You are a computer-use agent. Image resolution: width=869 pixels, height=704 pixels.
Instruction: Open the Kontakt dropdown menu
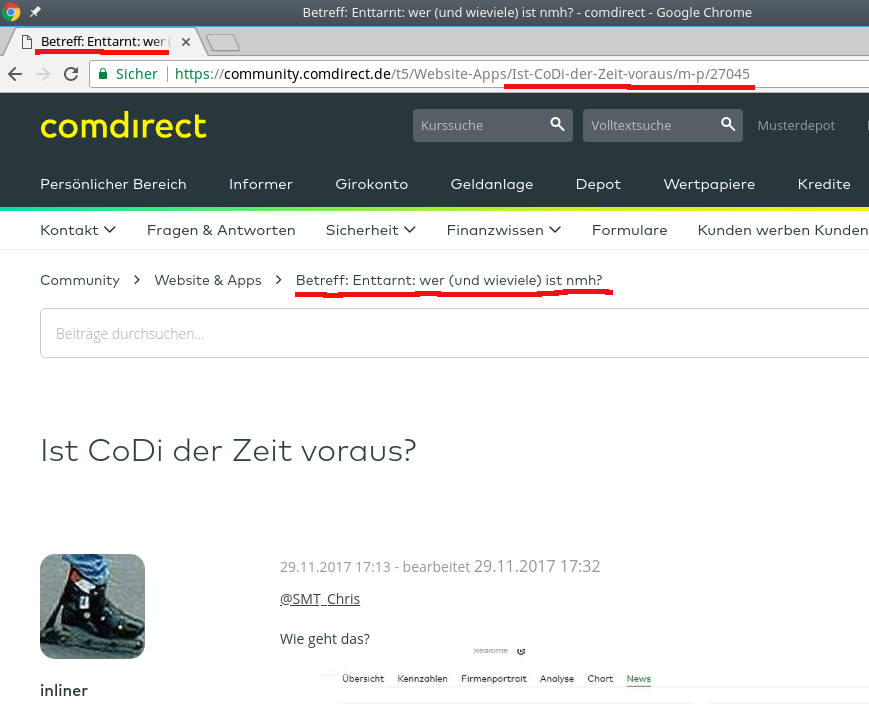(x=77, y=230)
